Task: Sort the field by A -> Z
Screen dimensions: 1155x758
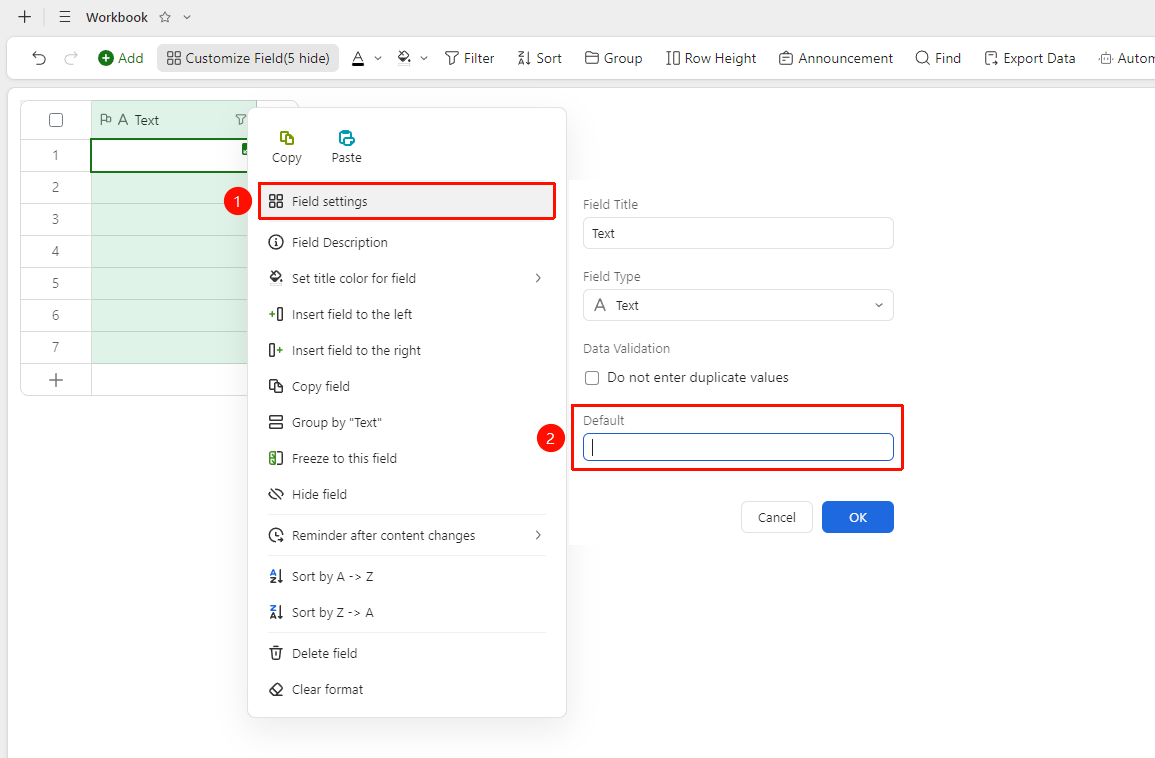Action: pyautogui.click(x=407, y=577)
